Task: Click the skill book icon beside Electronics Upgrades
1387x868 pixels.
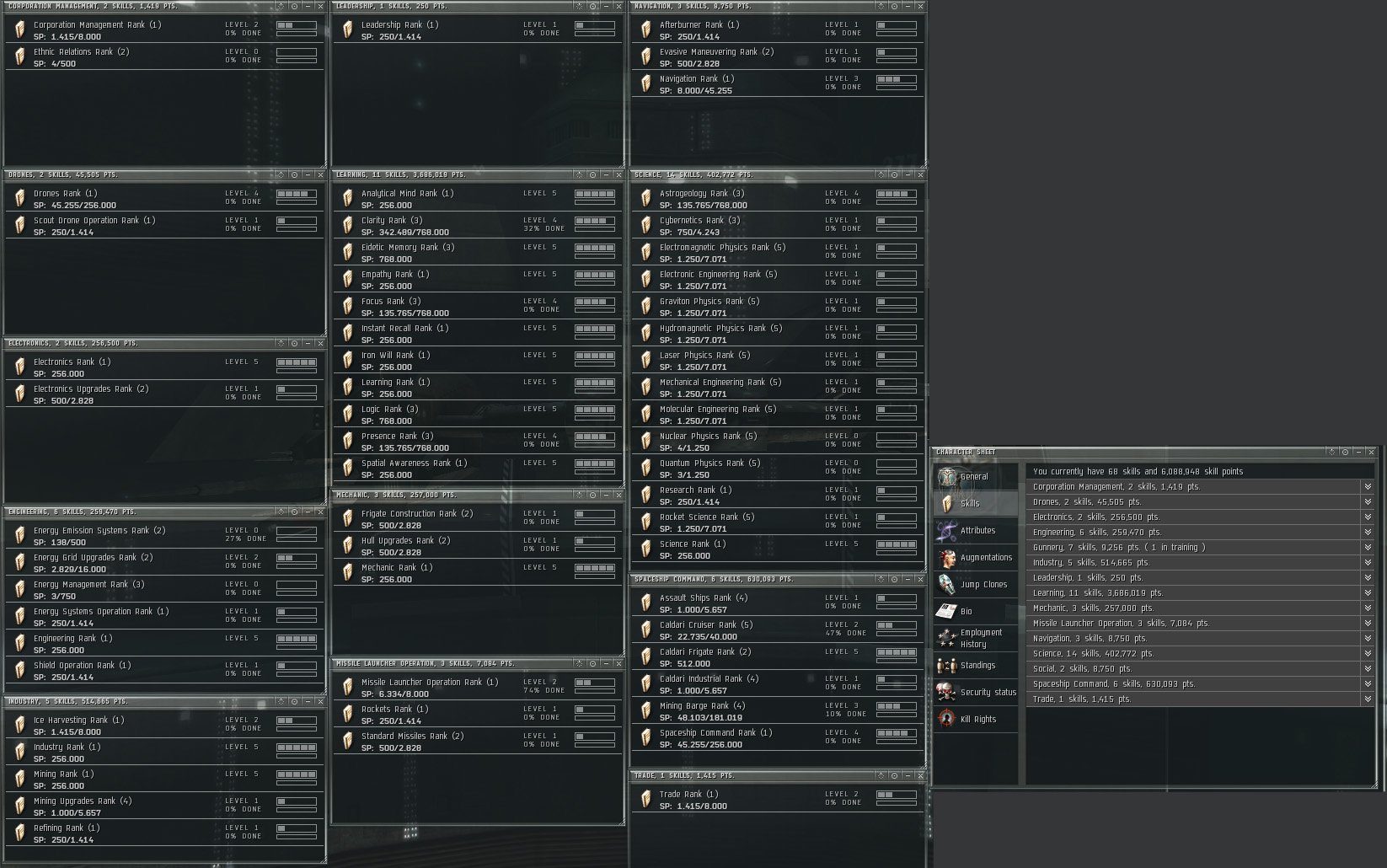Action: point(20,394)
